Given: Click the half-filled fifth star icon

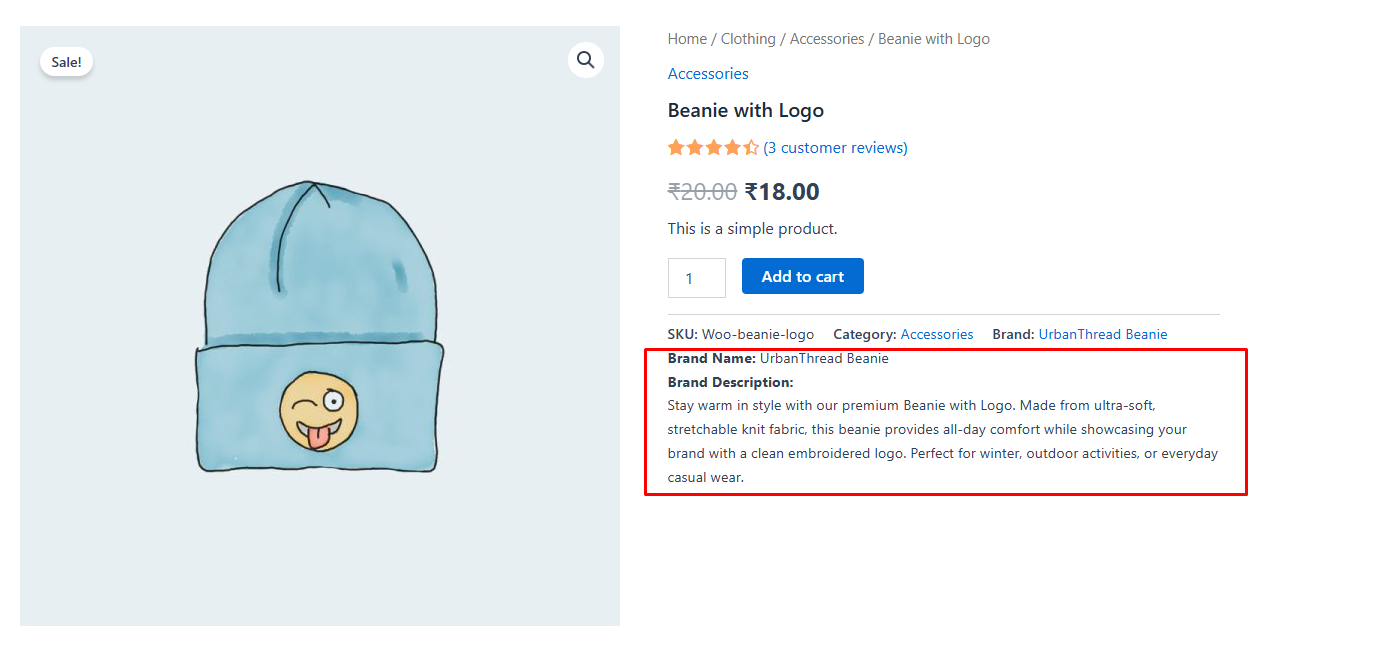Looking at the screenshot, I should point(751,147).
